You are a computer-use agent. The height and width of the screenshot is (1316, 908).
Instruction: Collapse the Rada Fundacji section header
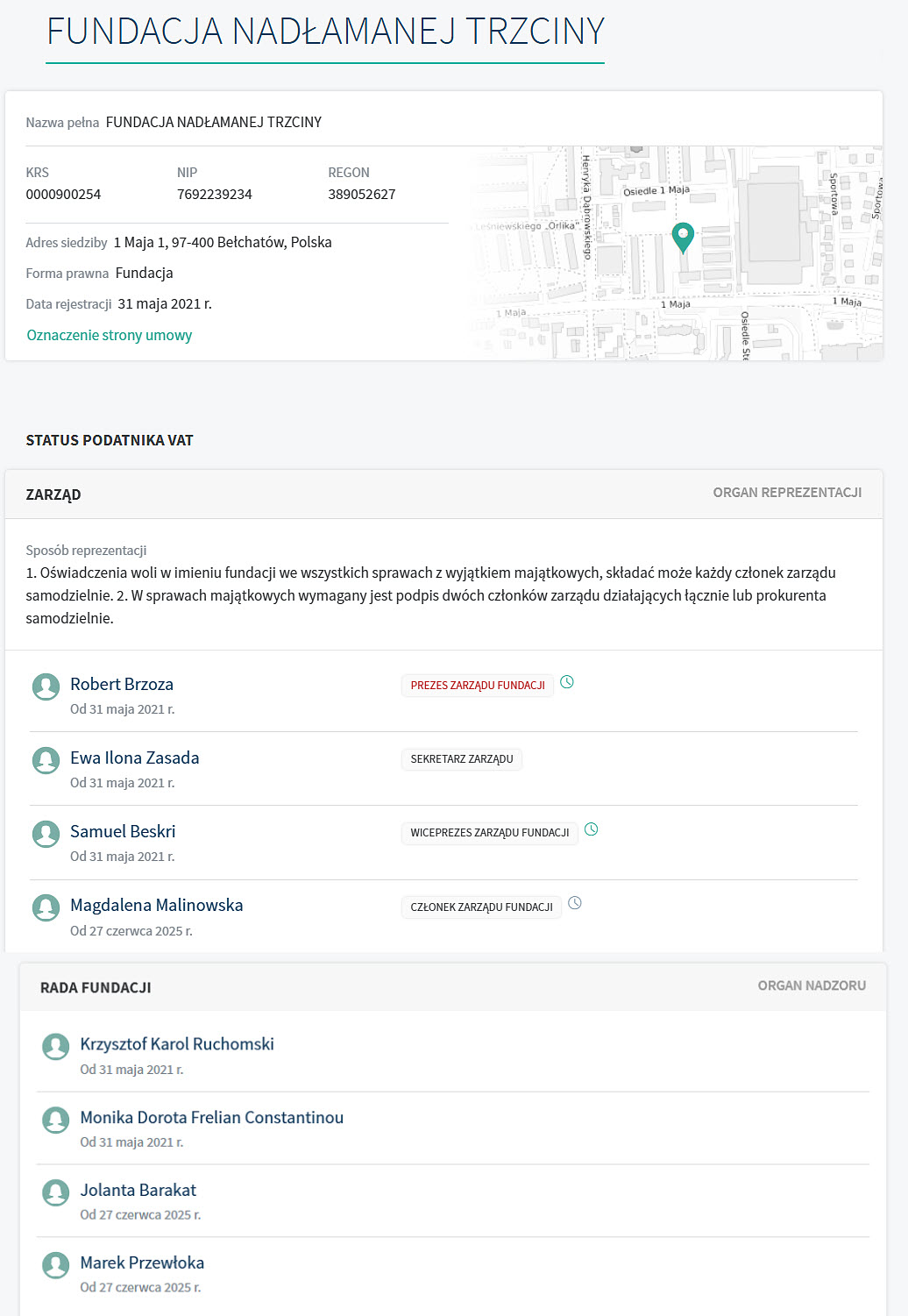(x=96, y=987)
